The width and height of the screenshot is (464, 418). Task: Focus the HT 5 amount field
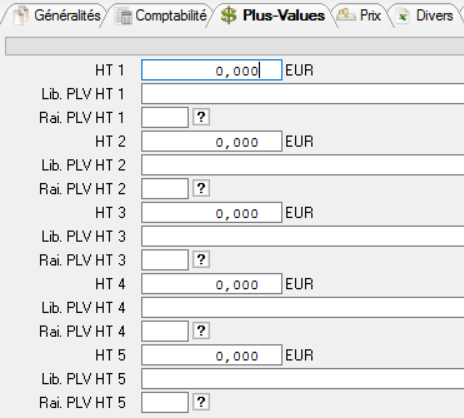click(212, 355)
